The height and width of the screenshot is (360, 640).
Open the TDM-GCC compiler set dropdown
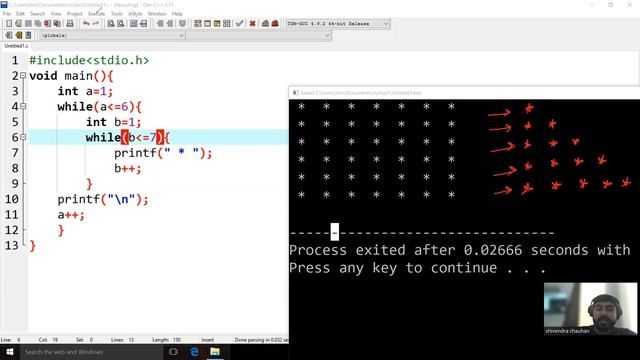point(337,24)
